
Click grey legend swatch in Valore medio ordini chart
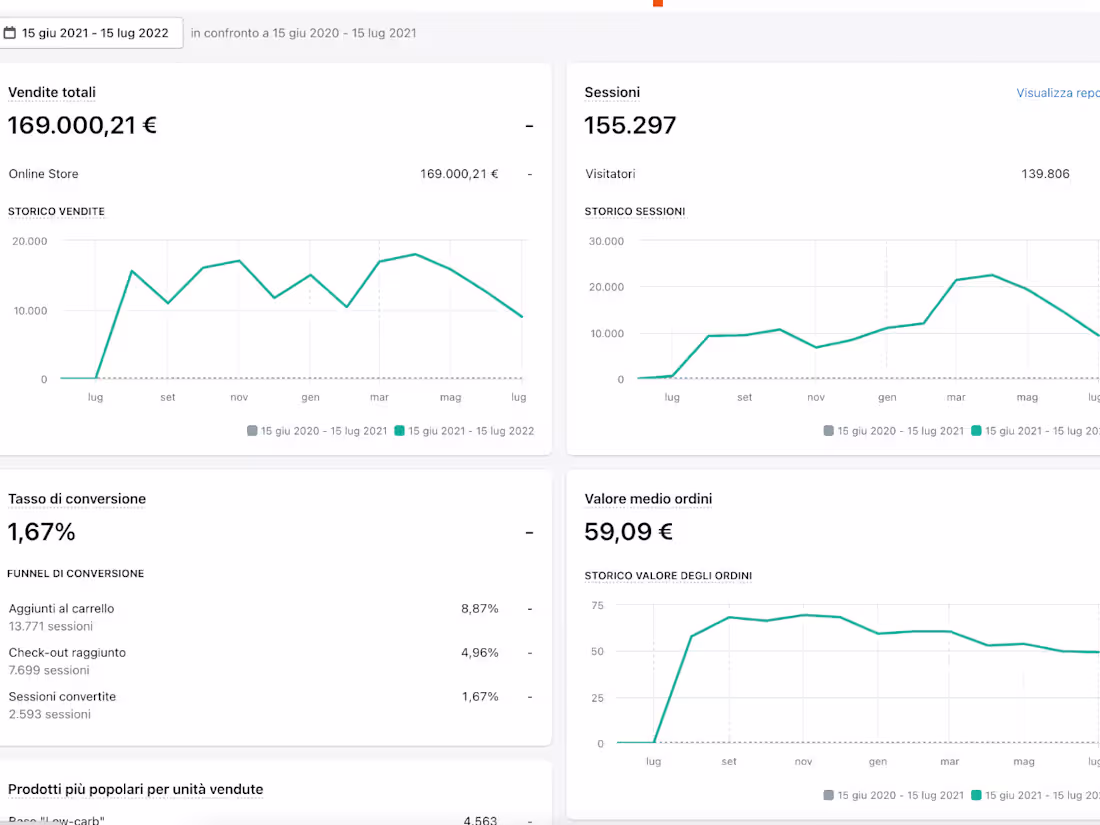(x=829, y=795)
